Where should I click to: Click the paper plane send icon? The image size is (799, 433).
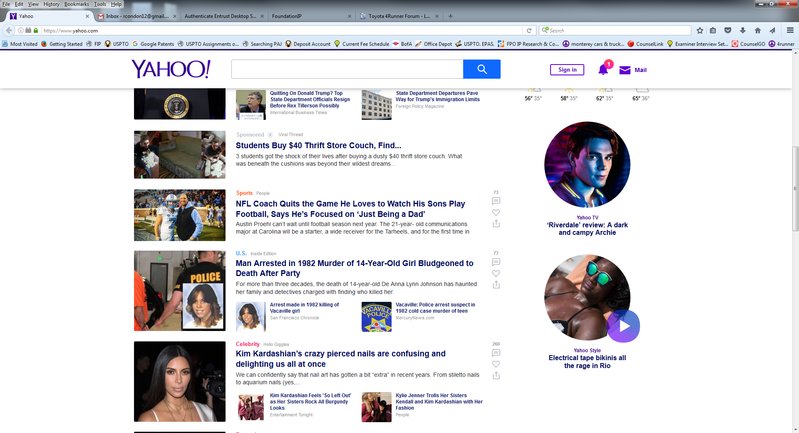(x=773, y=31)
